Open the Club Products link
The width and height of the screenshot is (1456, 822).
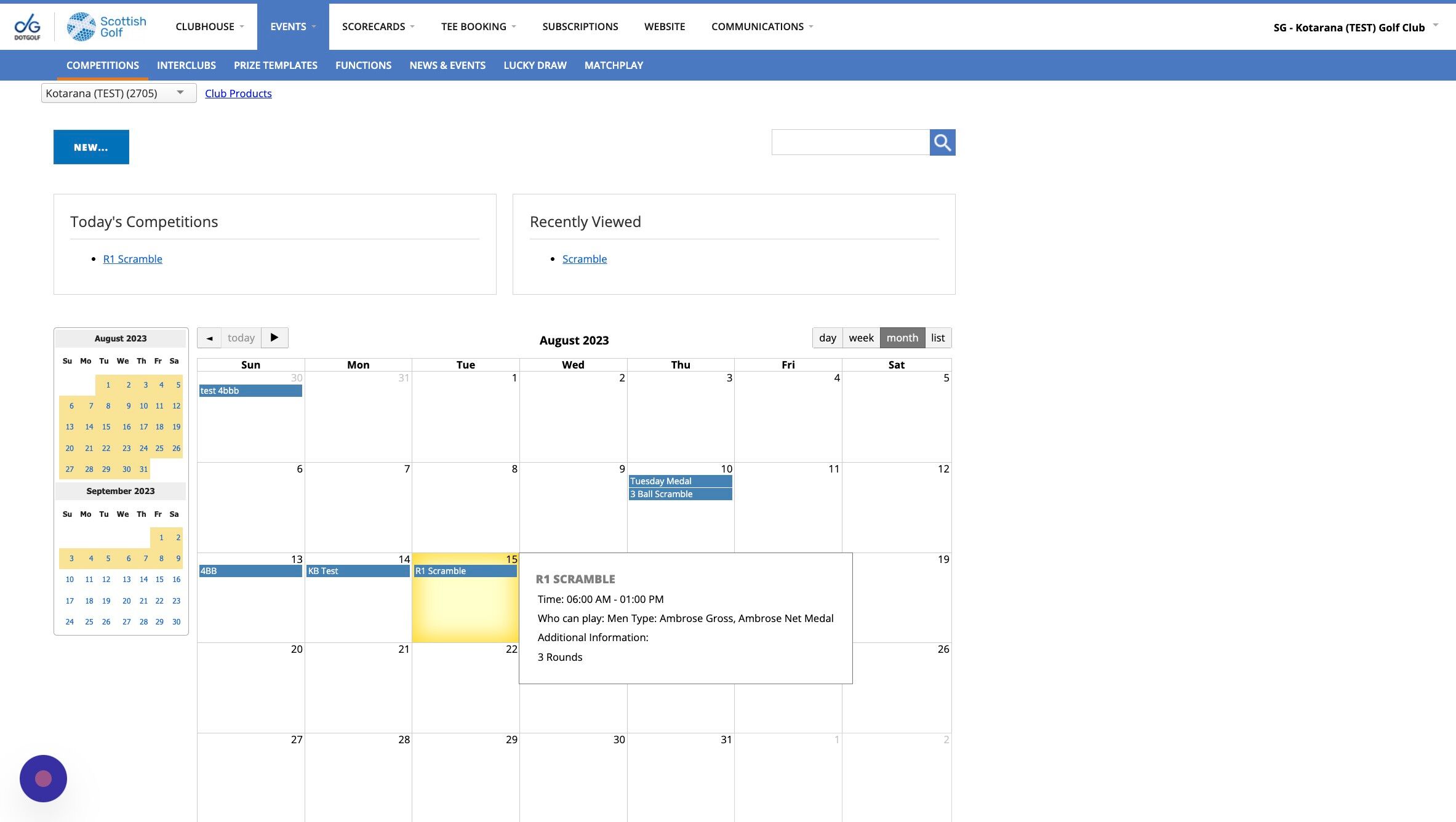238,94
